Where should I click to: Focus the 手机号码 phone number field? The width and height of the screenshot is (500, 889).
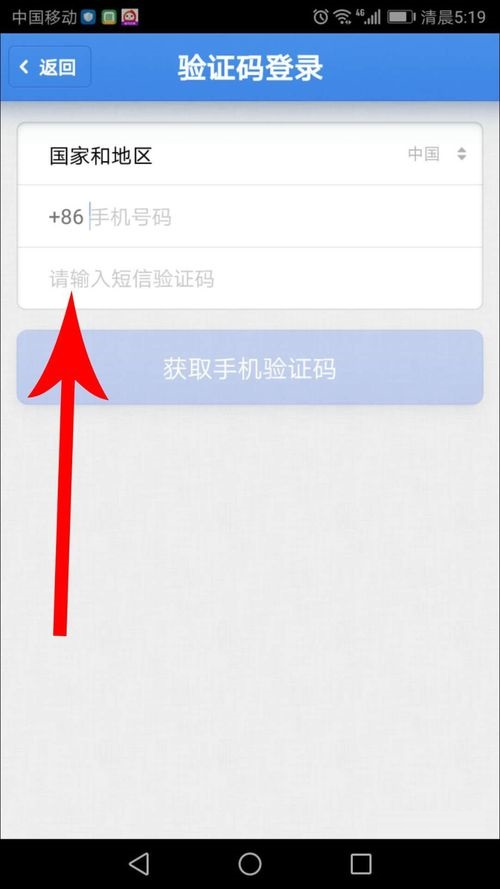tap(283, 217)
